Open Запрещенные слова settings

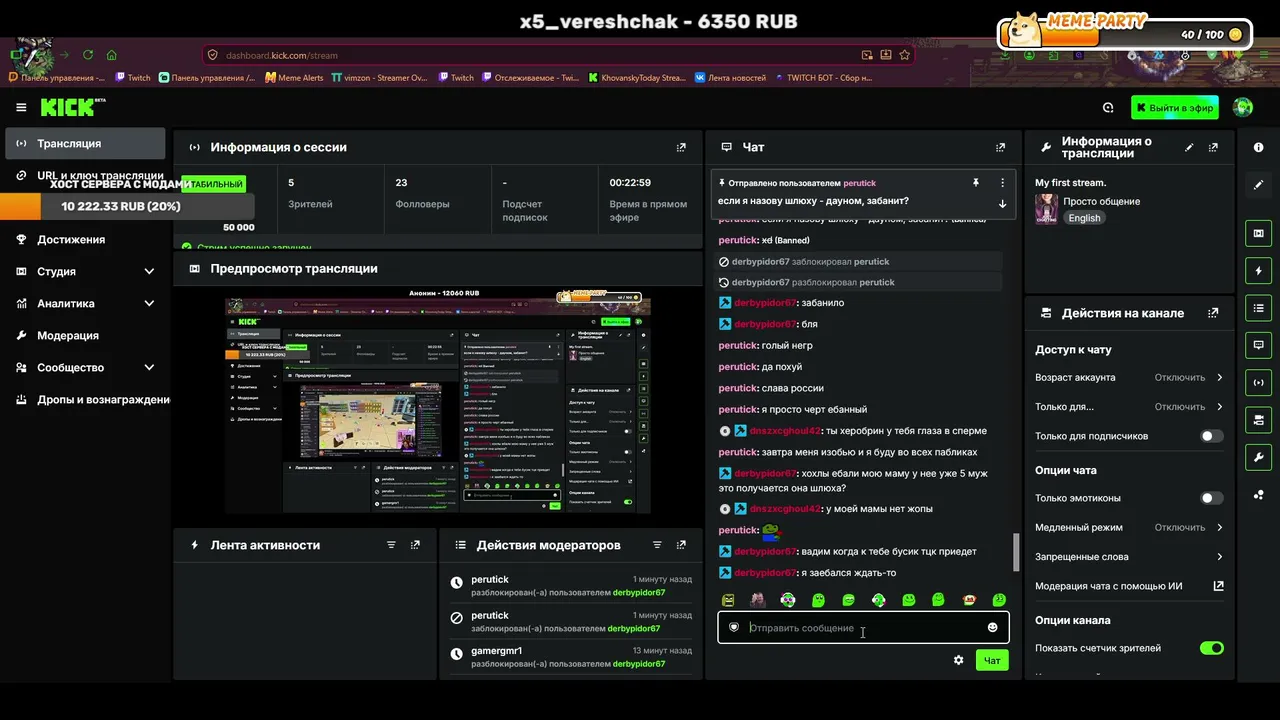tap(1129, 557)
